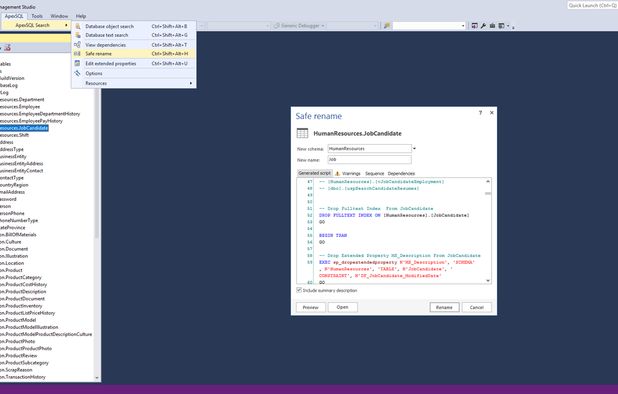Screen dimensions: 618x394
Task: Click the Edit extended properties icon
Action: tap(78, 63)
